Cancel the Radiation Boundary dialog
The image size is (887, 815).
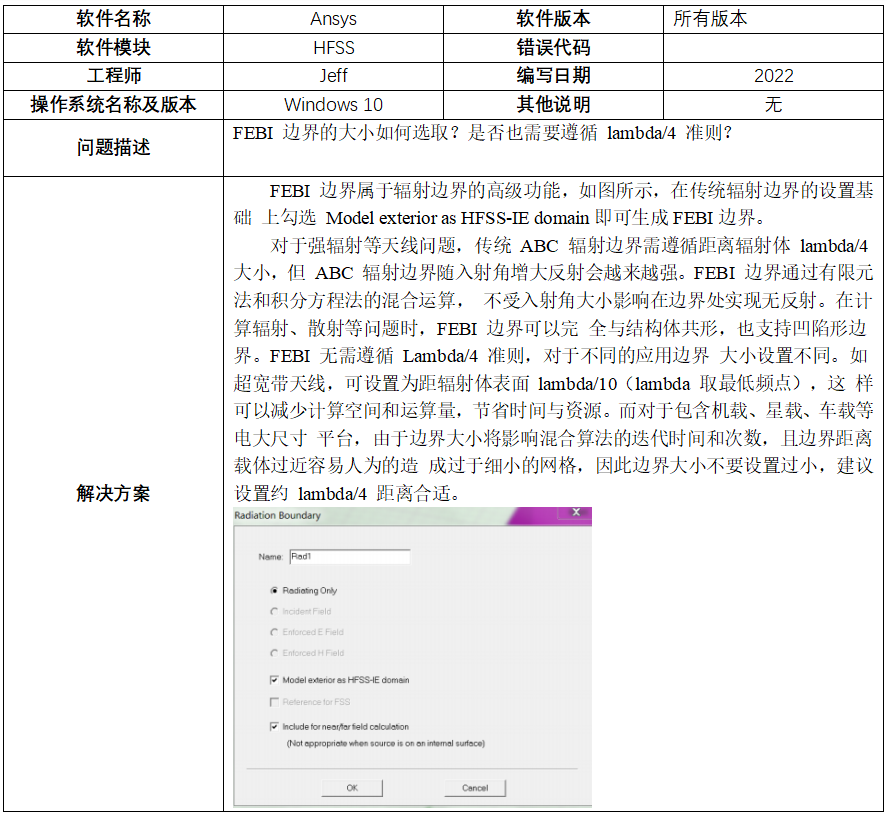pos(475,788)
